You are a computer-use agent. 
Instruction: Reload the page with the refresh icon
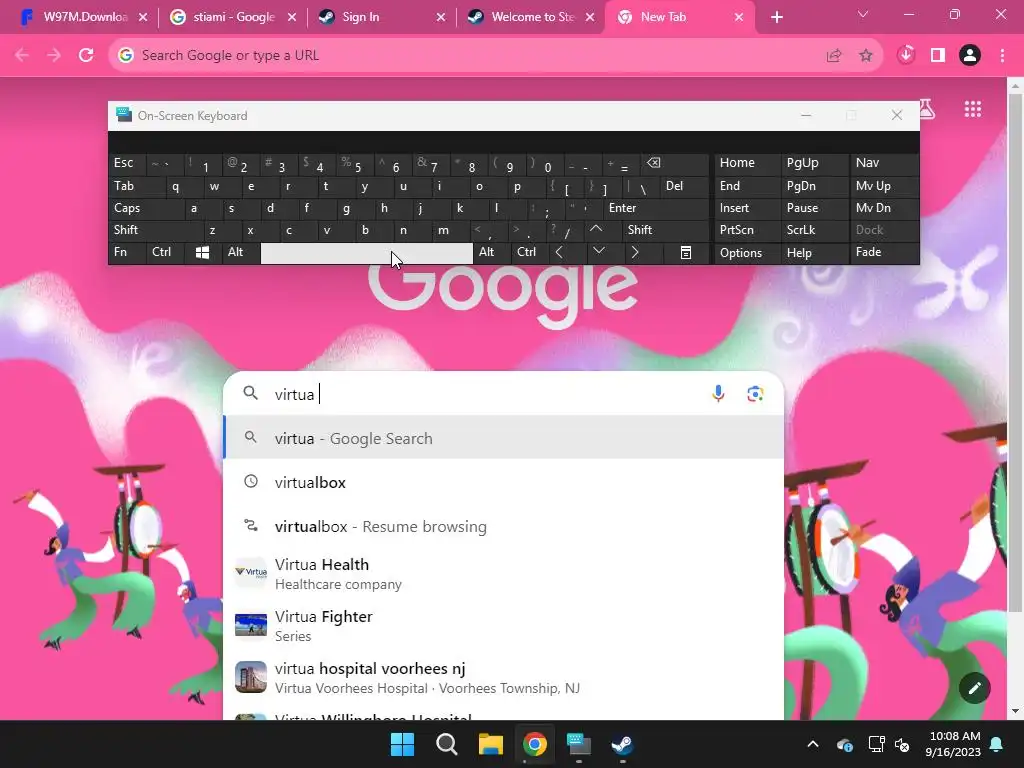point(86,56)
